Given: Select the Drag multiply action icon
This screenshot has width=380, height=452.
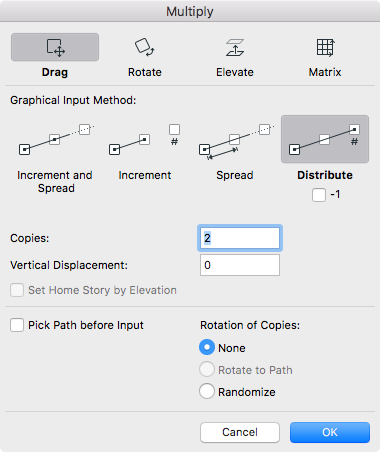Looking at the screenshot, I should (x=55, y=47).
